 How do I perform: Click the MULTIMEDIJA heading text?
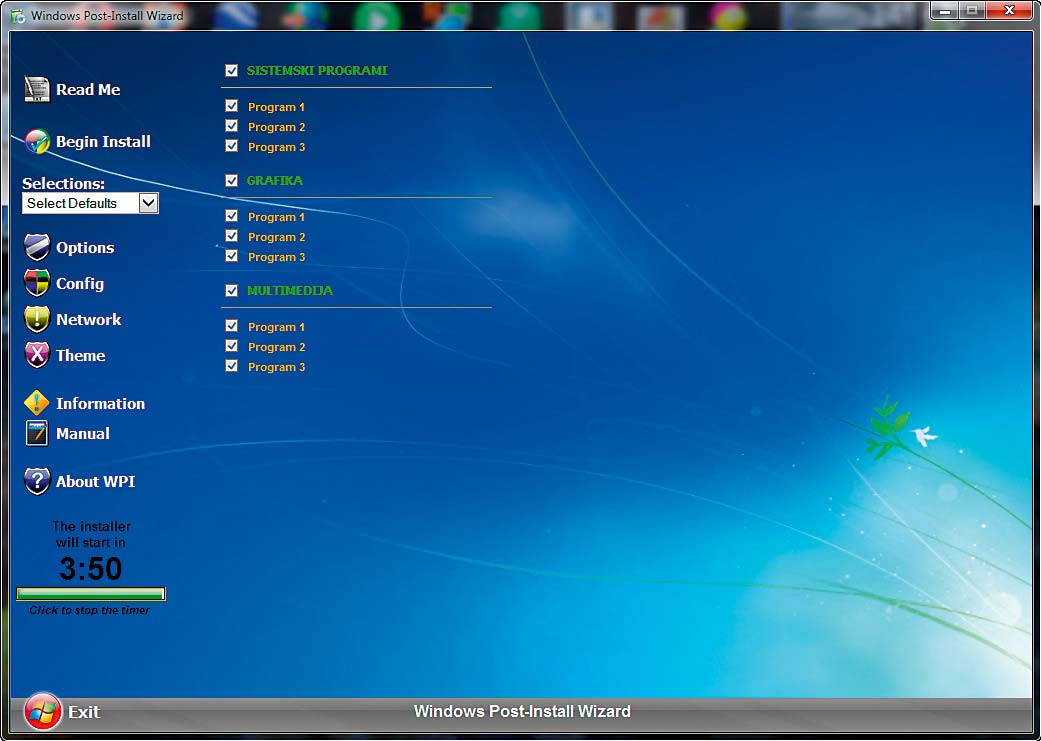click(x=290, y=291)
